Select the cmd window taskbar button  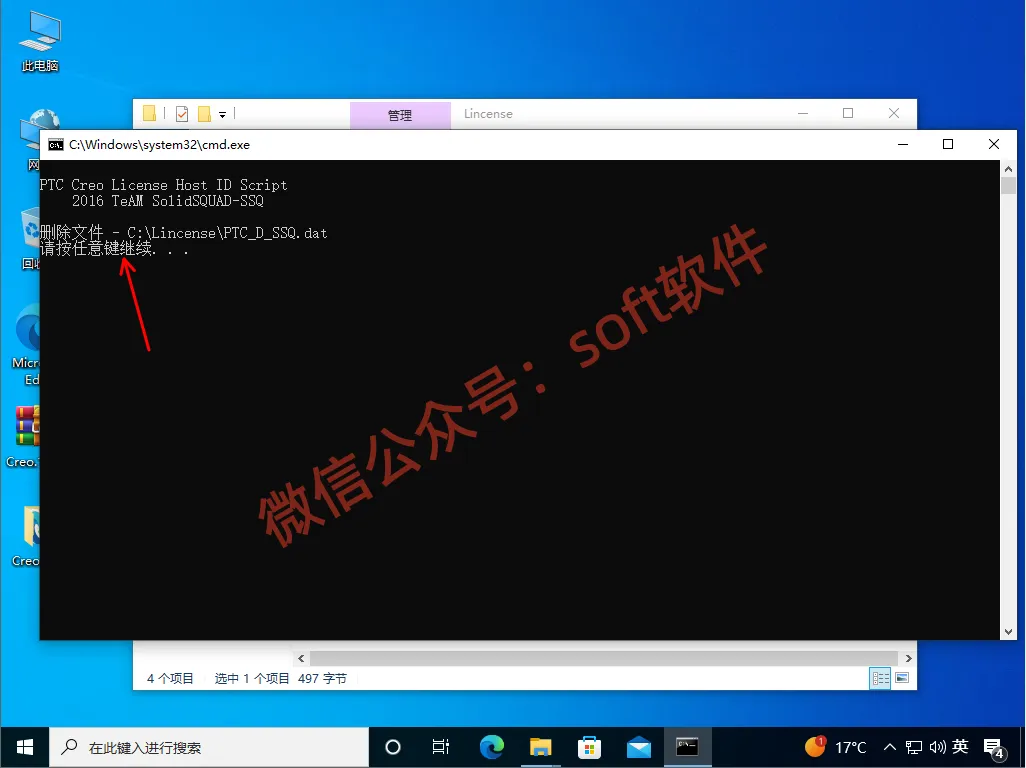click(x=687, y=747)
